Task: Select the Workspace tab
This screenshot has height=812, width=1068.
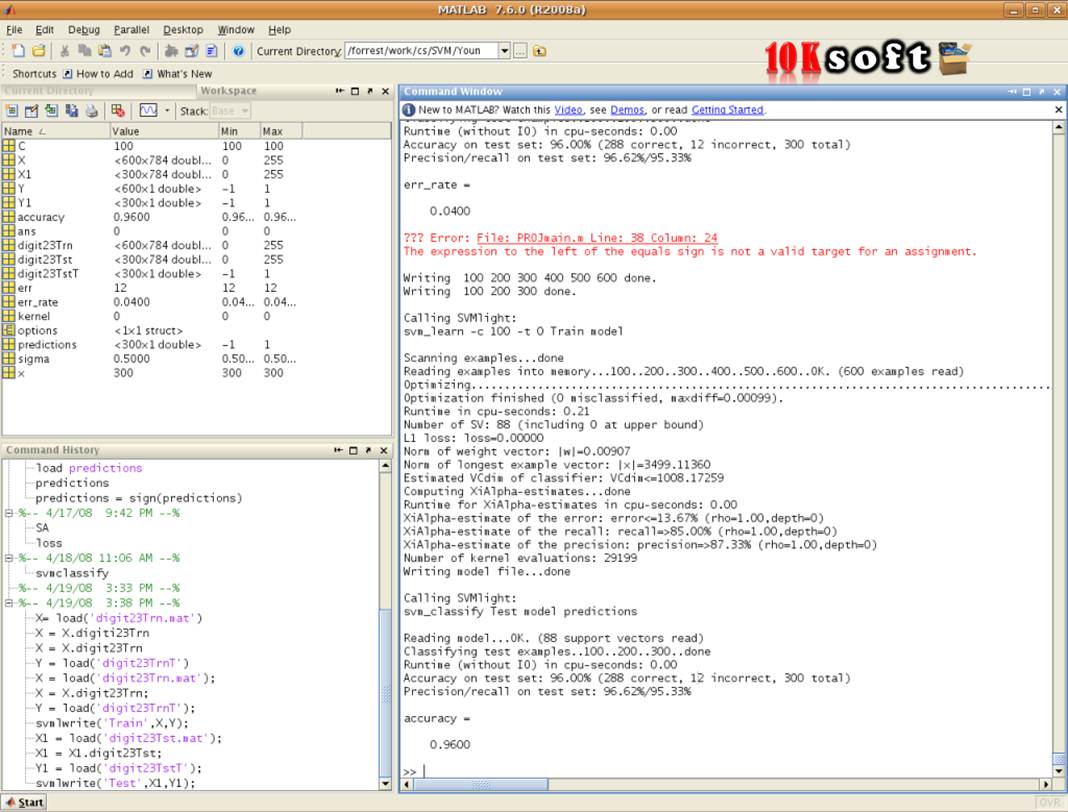Action: 229,91
